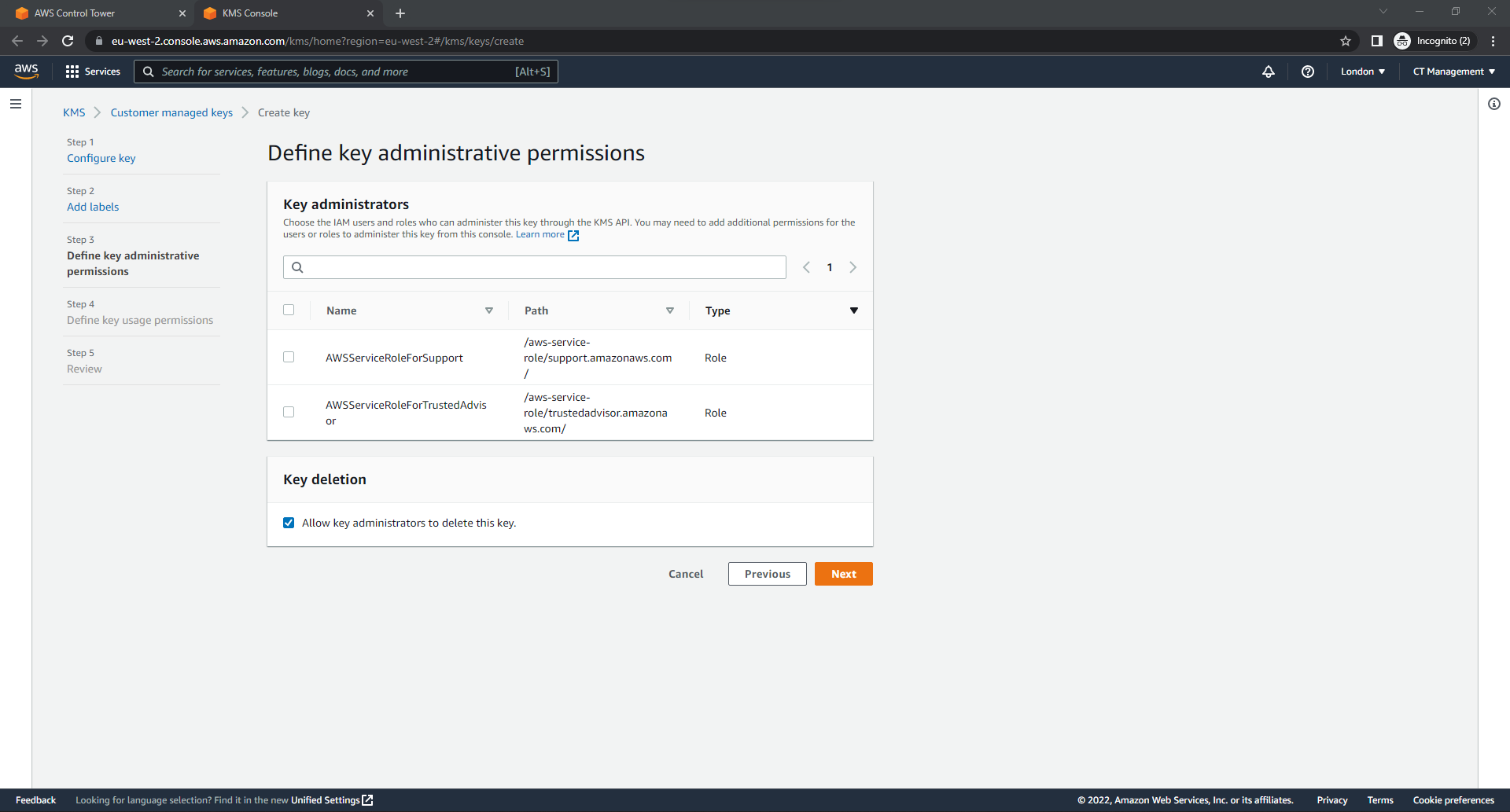Reload the page with refresh icon
Screen dimensions: 1510x812
68,41
